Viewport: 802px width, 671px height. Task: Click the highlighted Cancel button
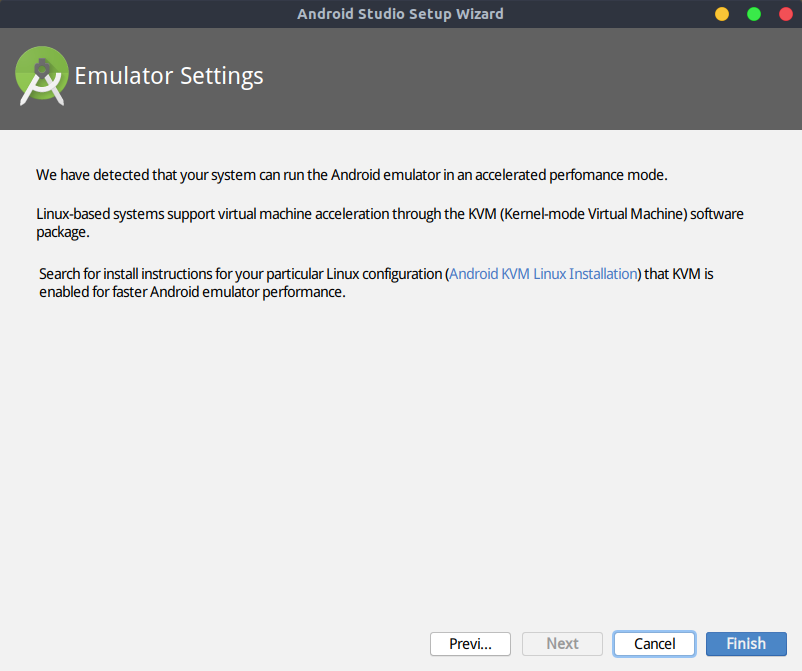point(654,643)
